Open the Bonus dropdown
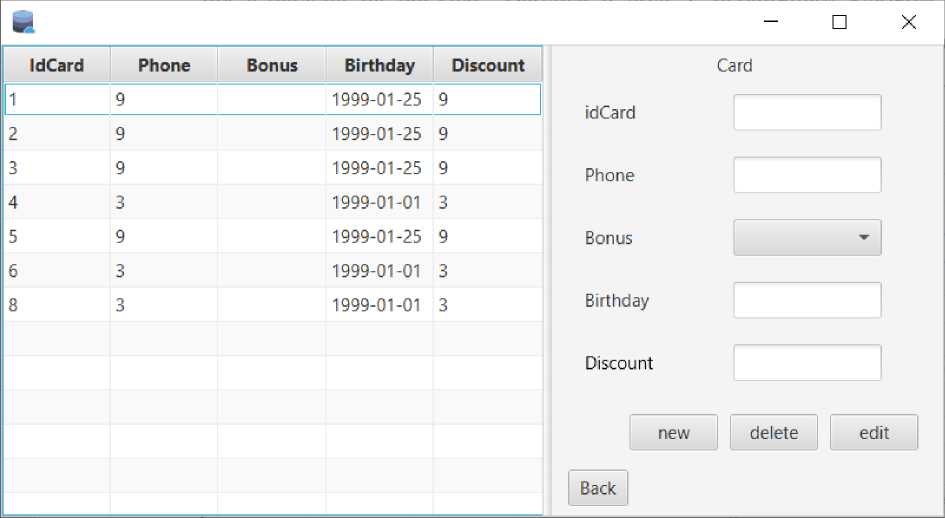 pyautogui.click(x=807, y=238)
